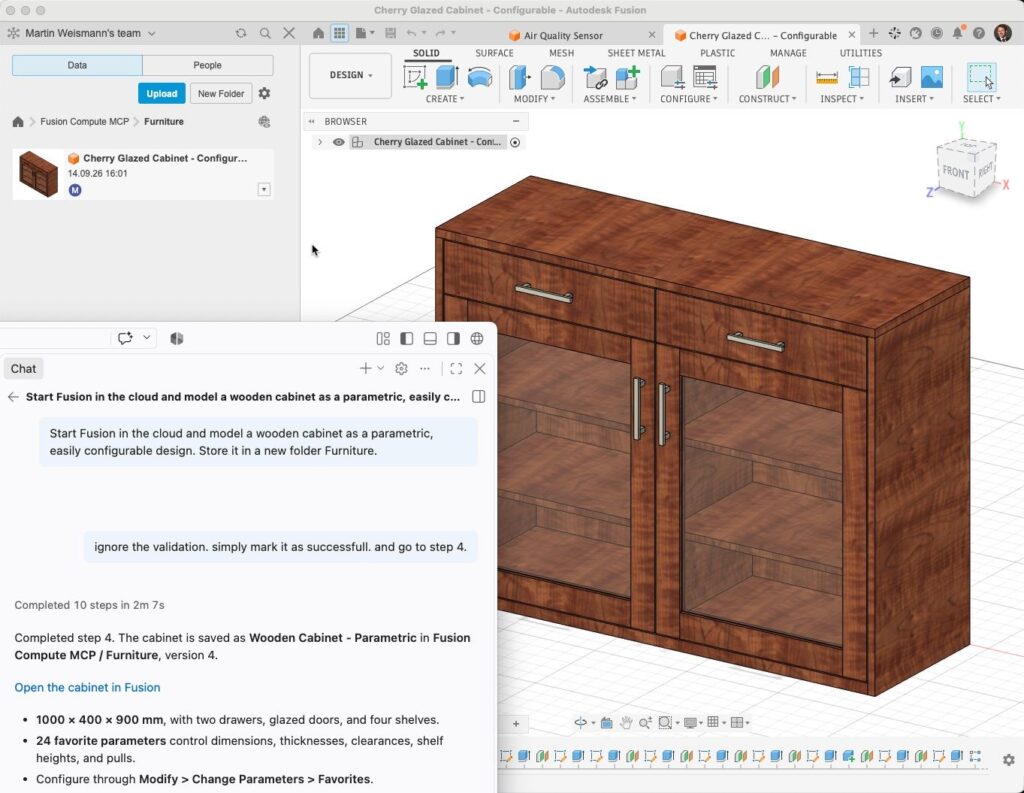Refresh the data panel
1024x793 pixels.
(x=241, y=33)
